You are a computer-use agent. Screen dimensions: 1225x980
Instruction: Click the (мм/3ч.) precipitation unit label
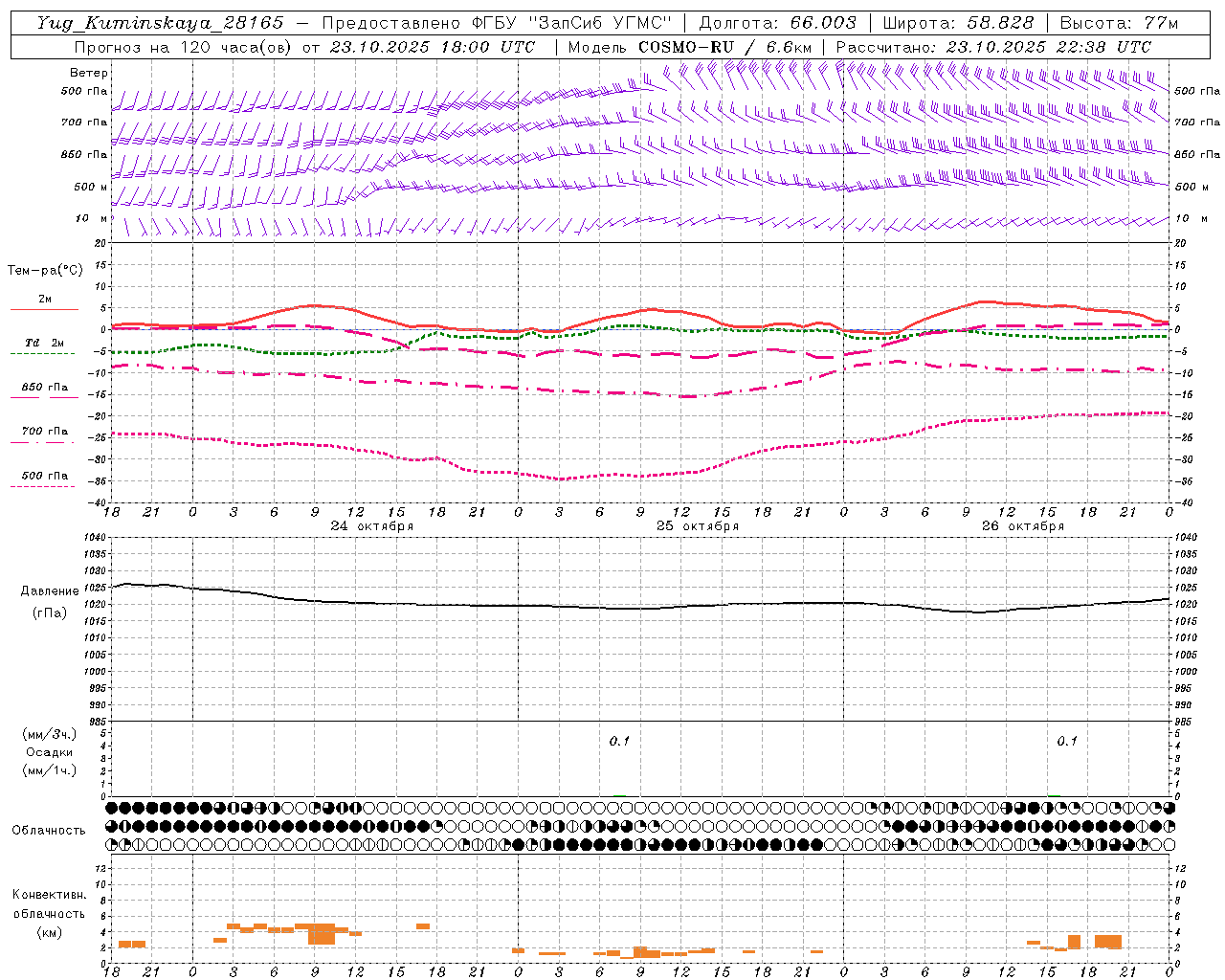tap(49, 734)
